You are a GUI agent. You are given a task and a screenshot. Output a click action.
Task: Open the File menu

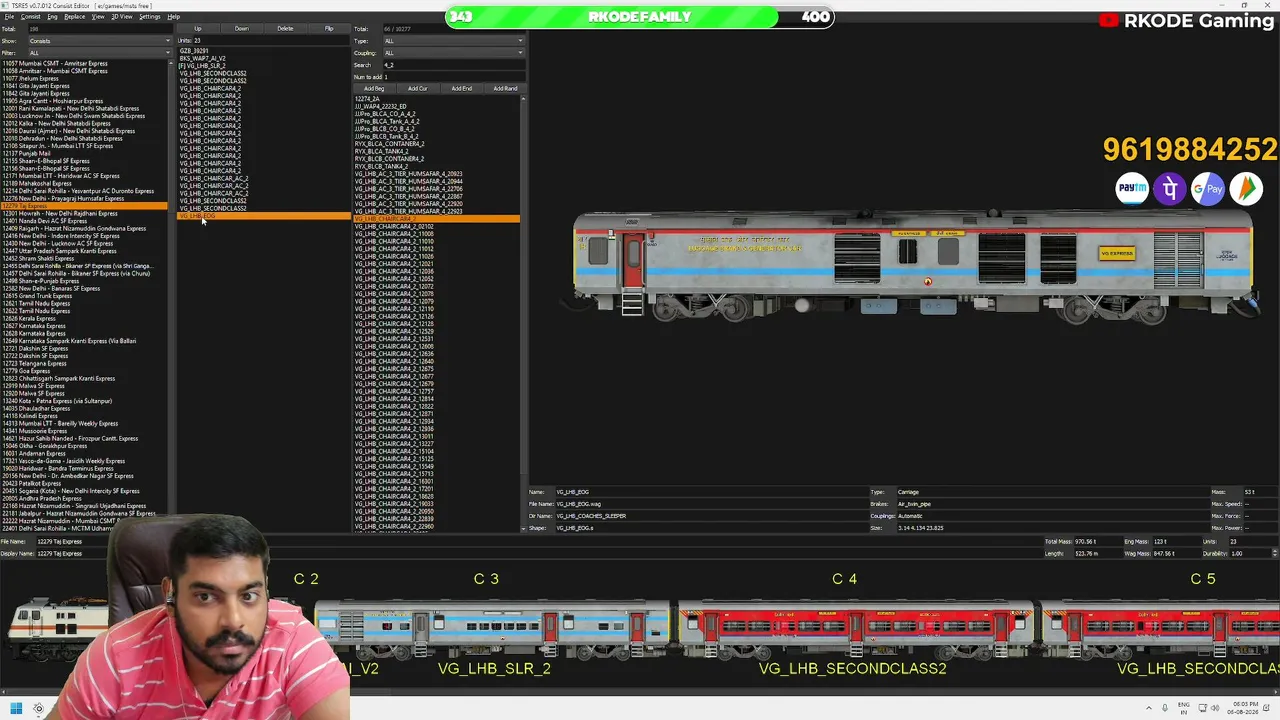(9, 17)
